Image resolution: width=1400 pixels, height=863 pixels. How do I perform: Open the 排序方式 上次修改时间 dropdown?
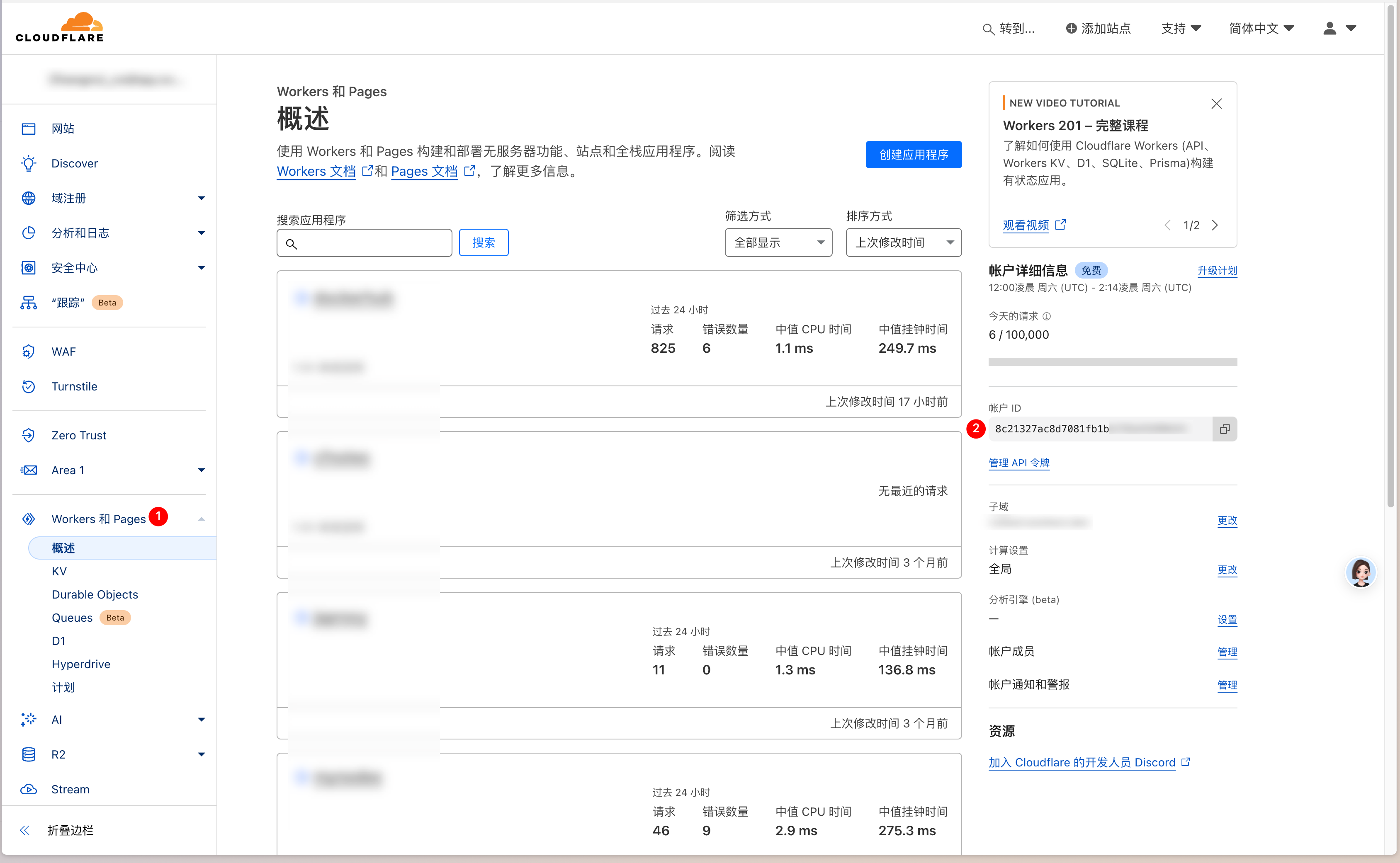point(903,242)
